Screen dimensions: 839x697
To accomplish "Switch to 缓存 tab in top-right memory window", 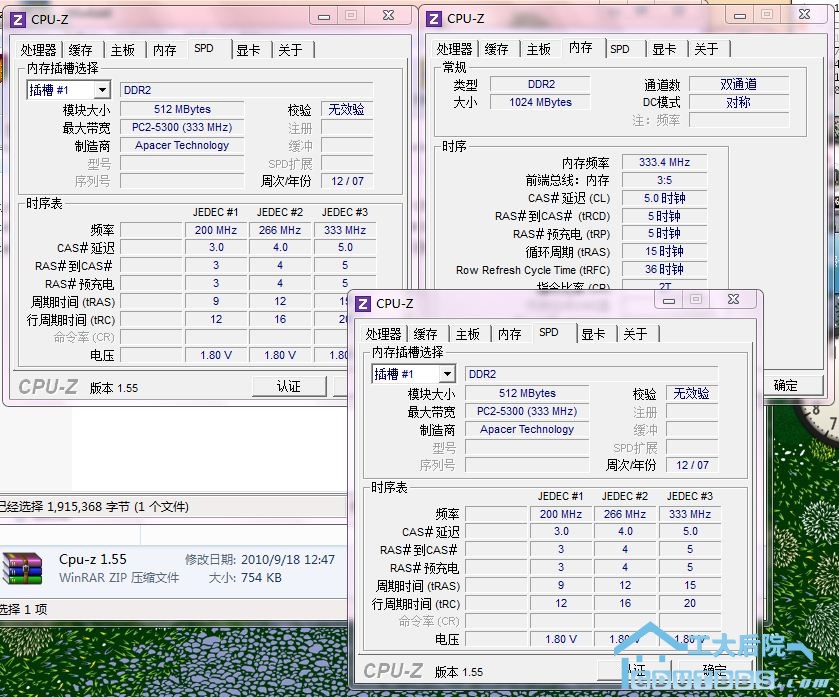I will point(497,49).
